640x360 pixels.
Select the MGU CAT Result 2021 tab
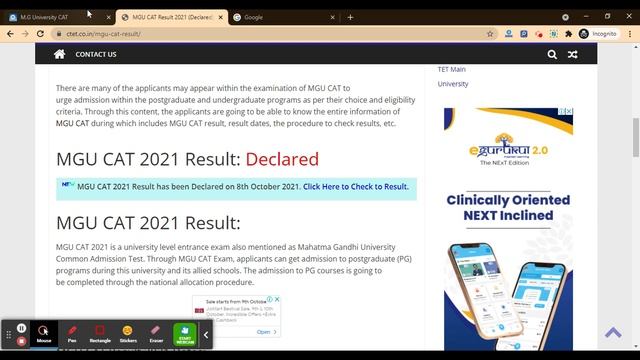(x=172, y=17)
